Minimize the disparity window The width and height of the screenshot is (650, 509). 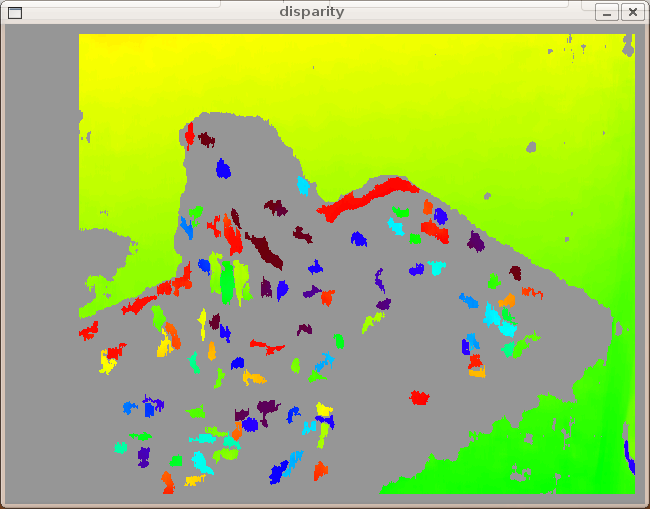[607, 12]
